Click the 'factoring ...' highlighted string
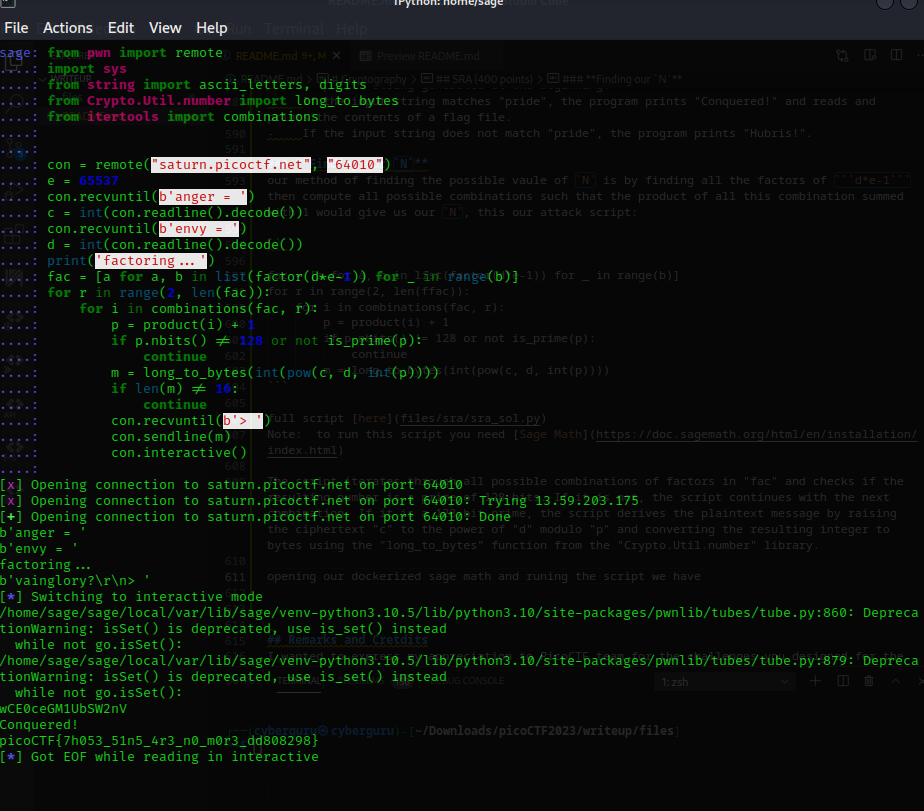This screenshot has width=924, height=811. [x=151, y=261]
